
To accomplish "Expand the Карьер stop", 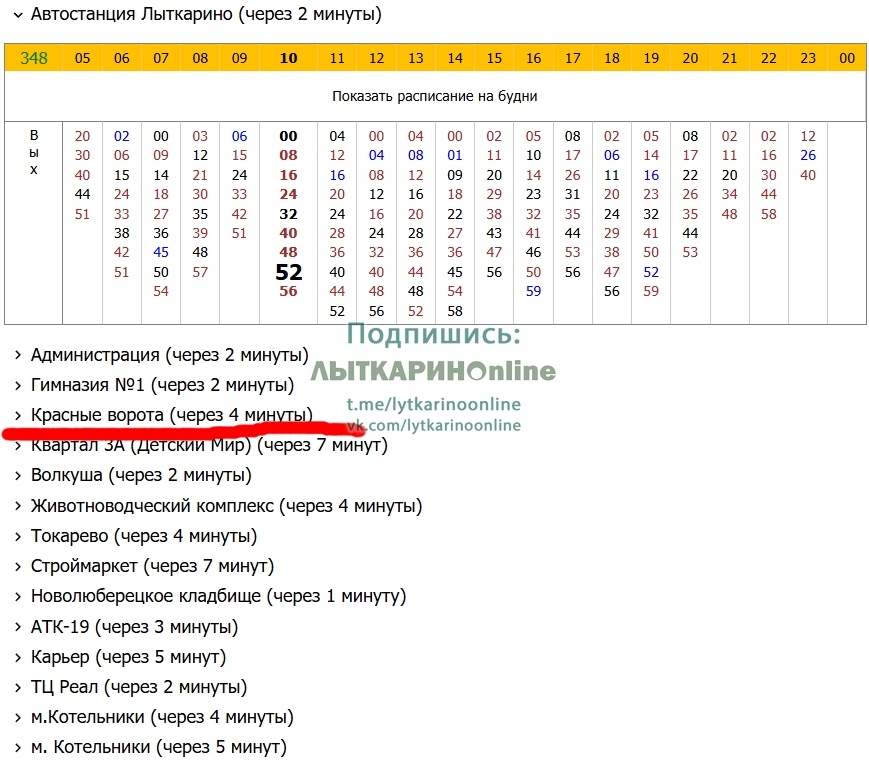I will pyautogui.click(x=127, y=657).
